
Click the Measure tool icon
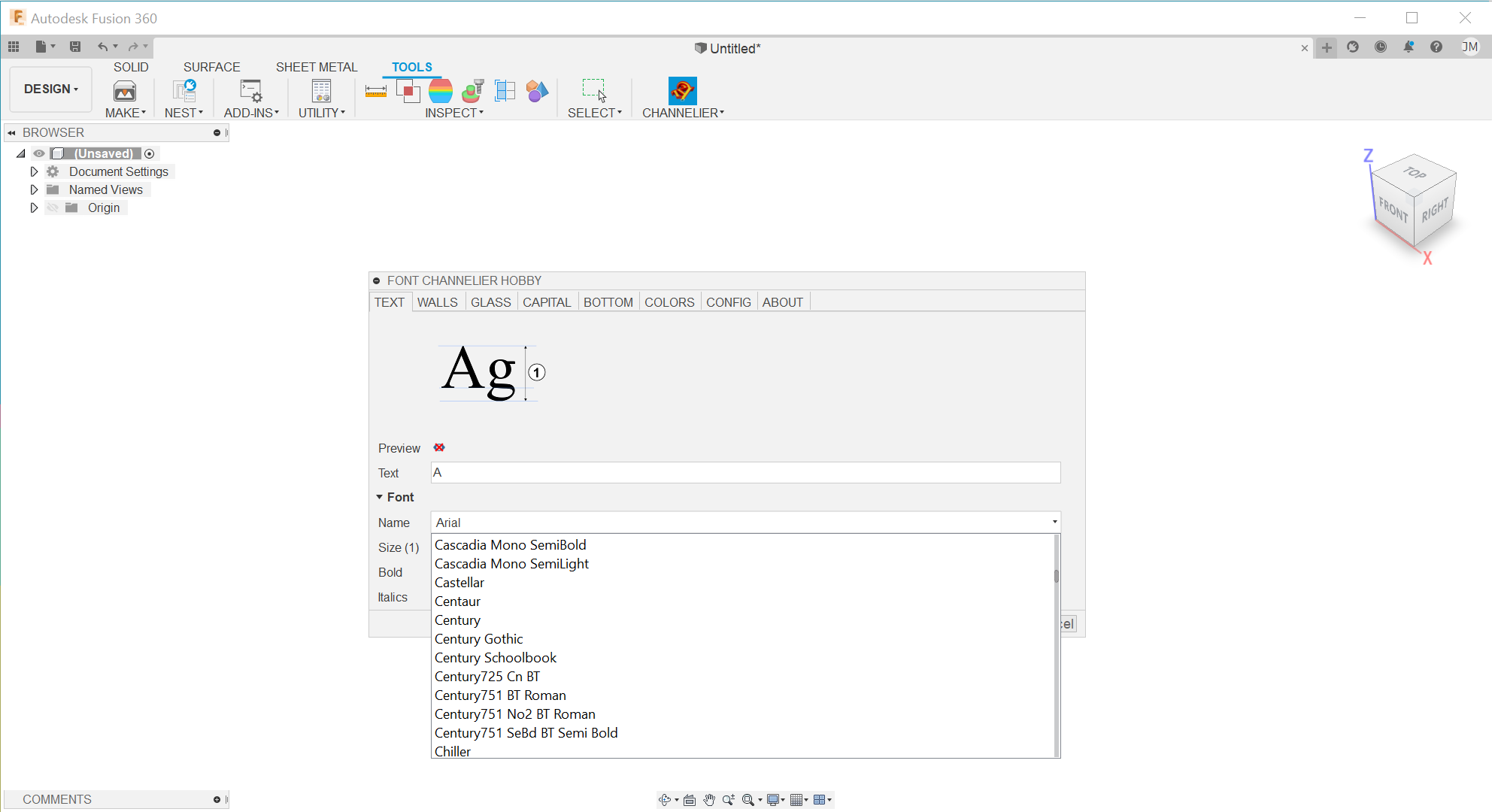(375, 91)
